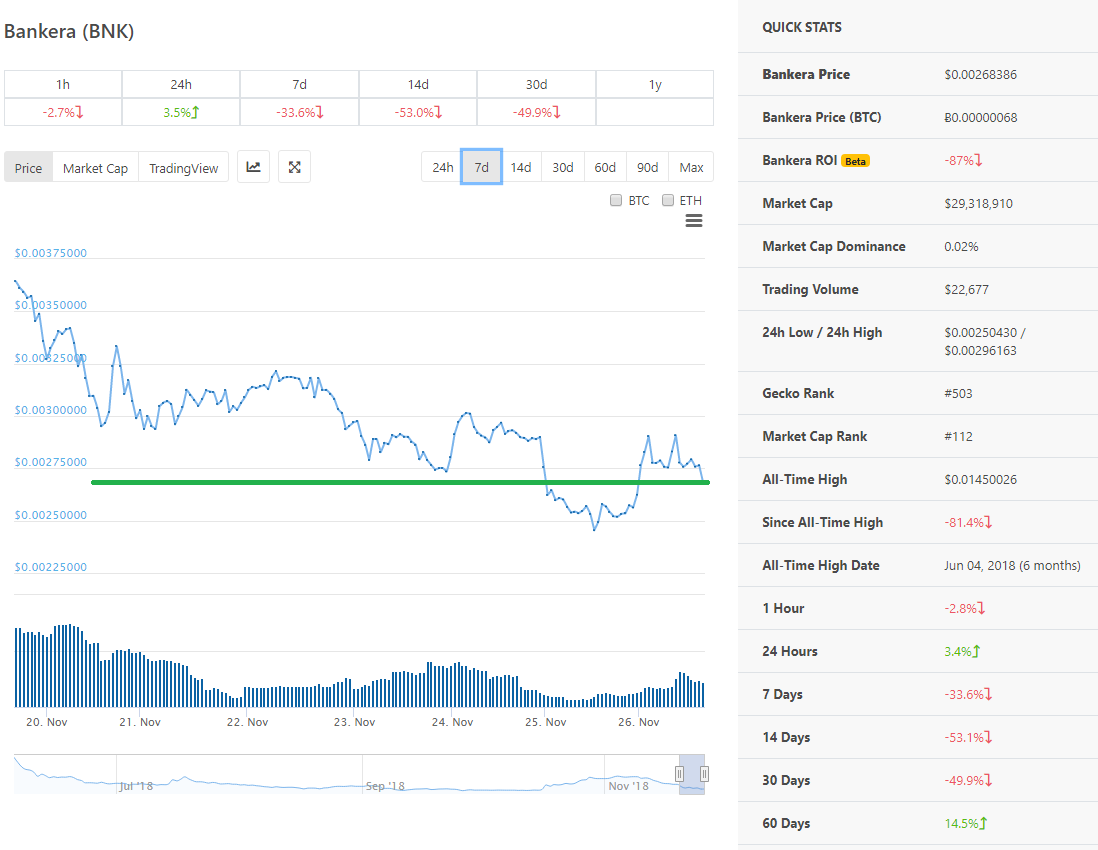The image size is (1098, 850).
Task: Click the Trading Volume value $22,677
Action: (x=966, y=290)
